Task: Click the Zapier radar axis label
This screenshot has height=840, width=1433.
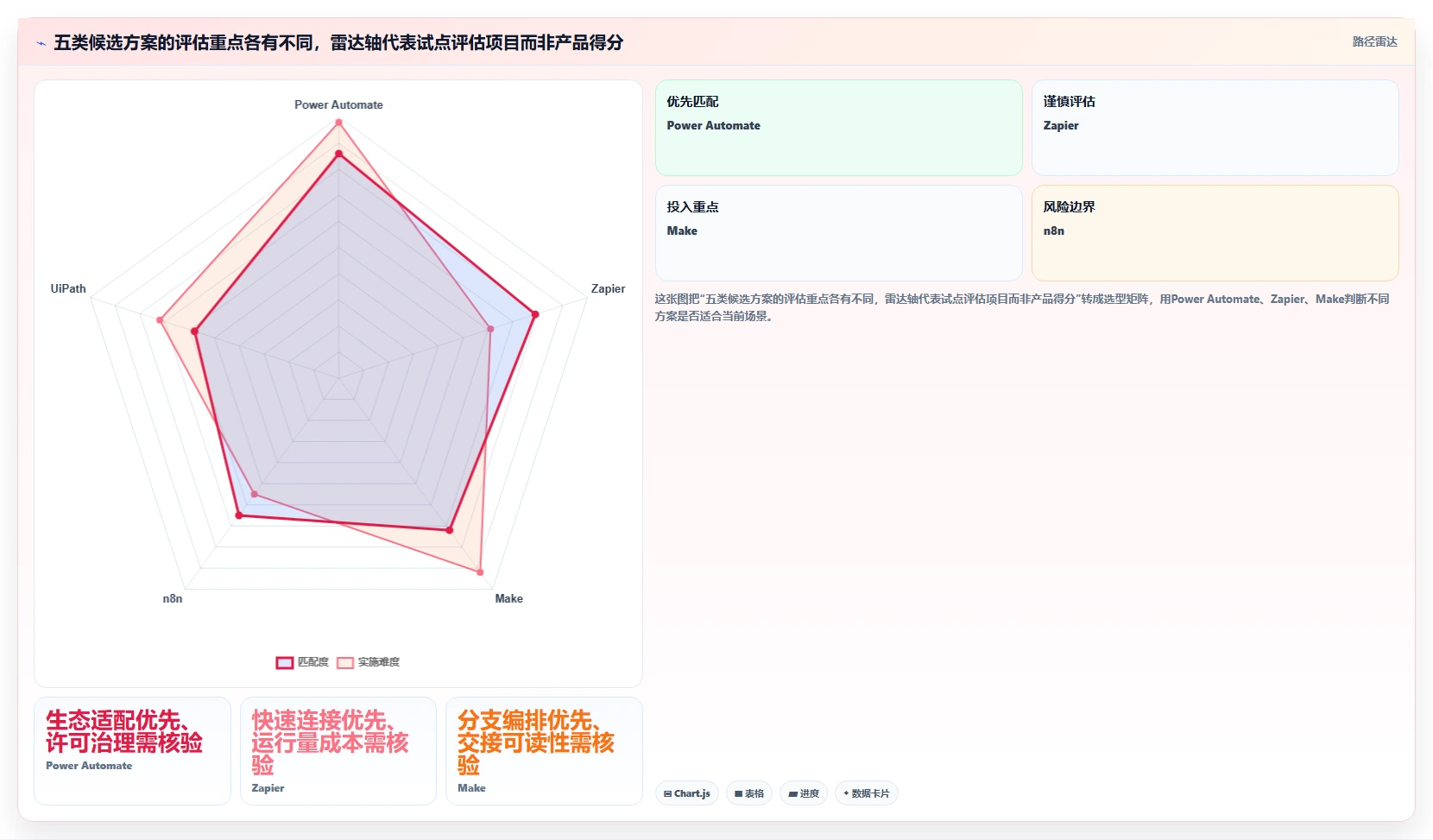Action: click(x=608, y=288)
